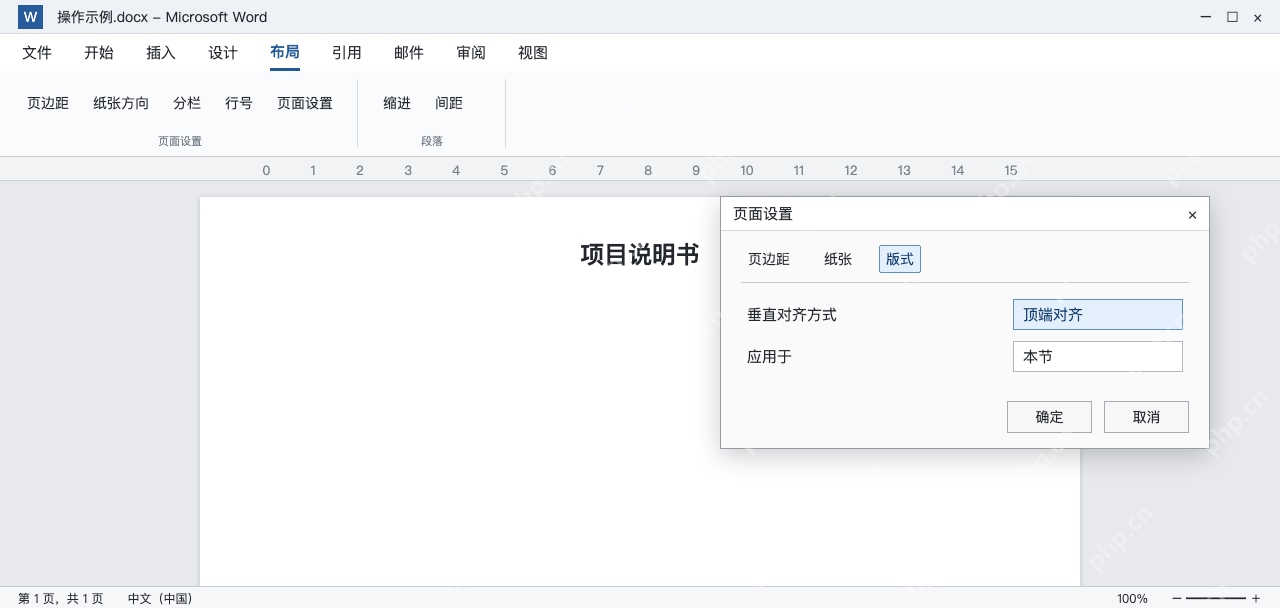Click the 第 1 页，共 1 页 status text
The height and width of the screenshot is (608, 1280).
[61, 598]
